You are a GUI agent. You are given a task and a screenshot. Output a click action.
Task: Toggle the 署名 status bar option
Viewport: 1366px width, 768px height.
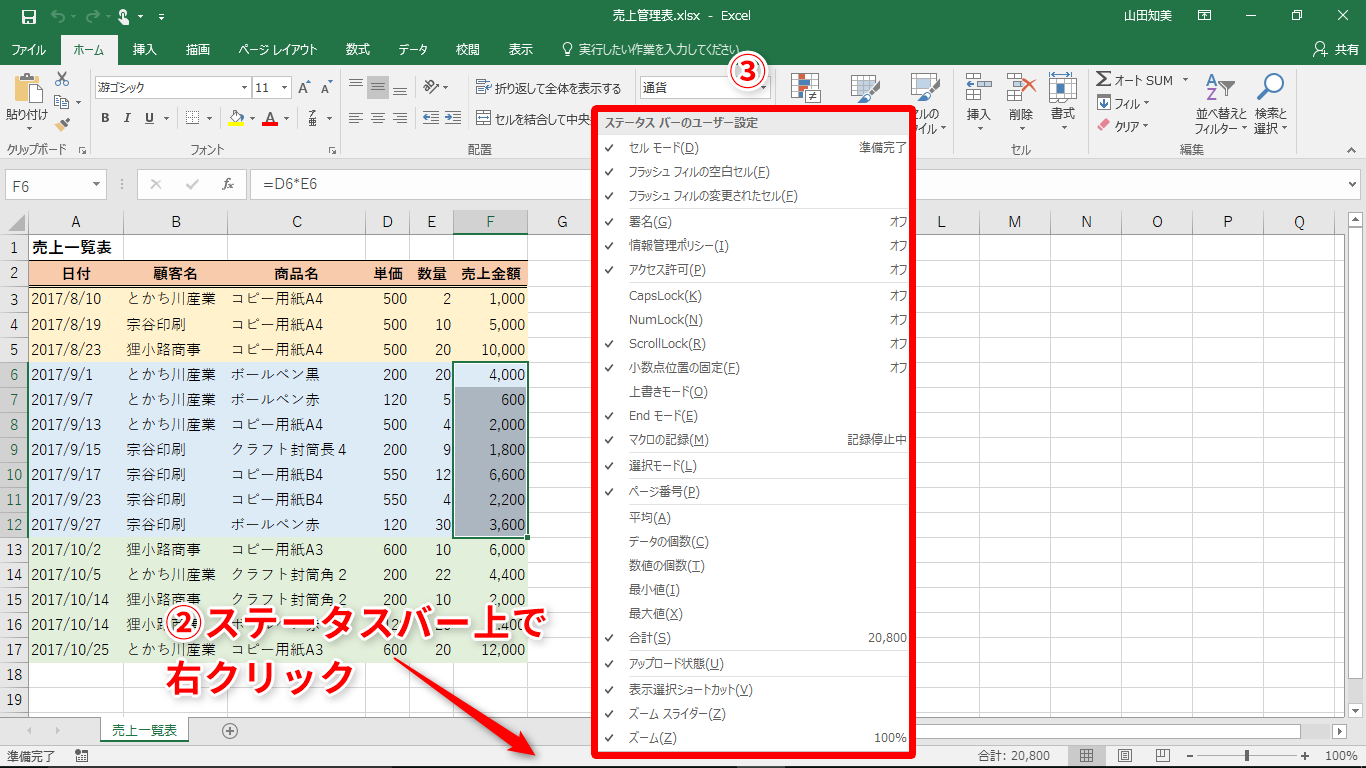click(x=755, y=222)
